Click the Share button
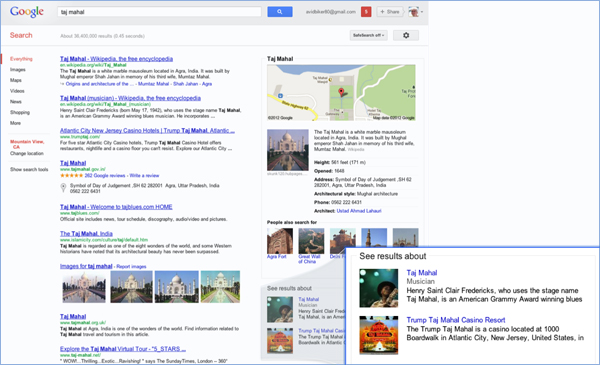 pos(390,12)
